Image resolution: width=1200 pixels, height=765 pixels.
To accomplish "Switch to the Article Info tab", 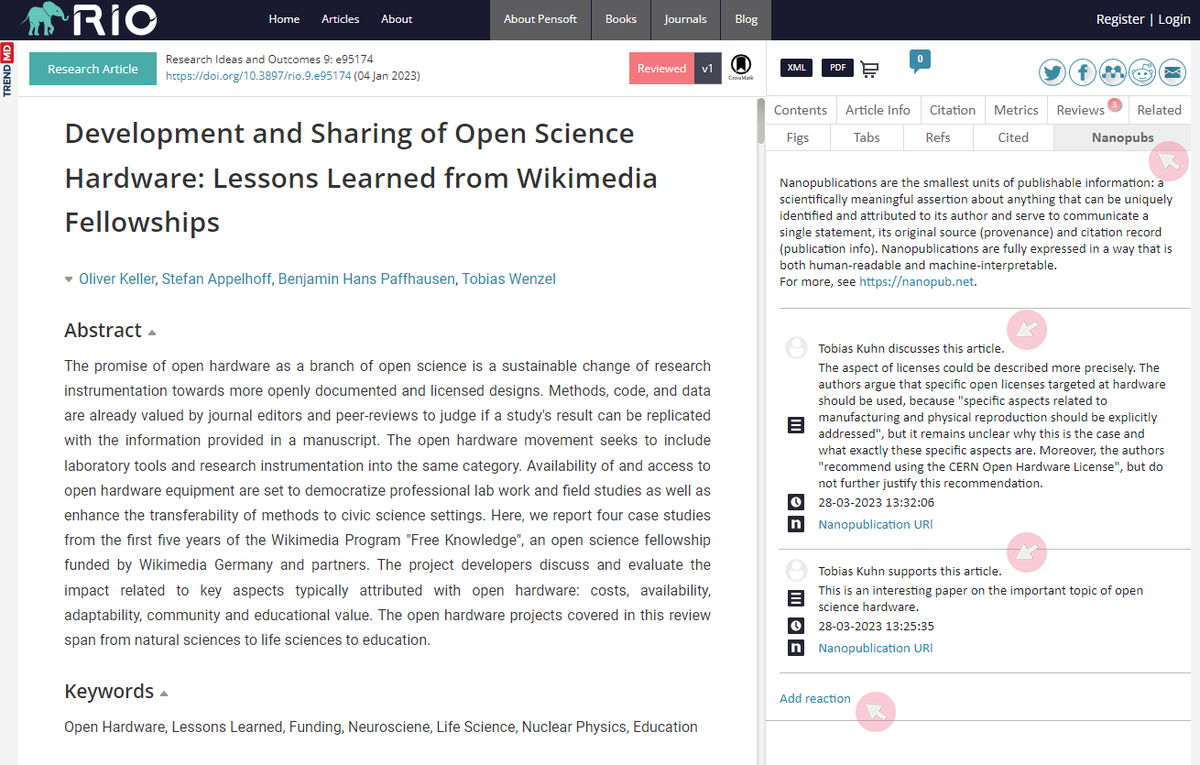I will 878,110.
